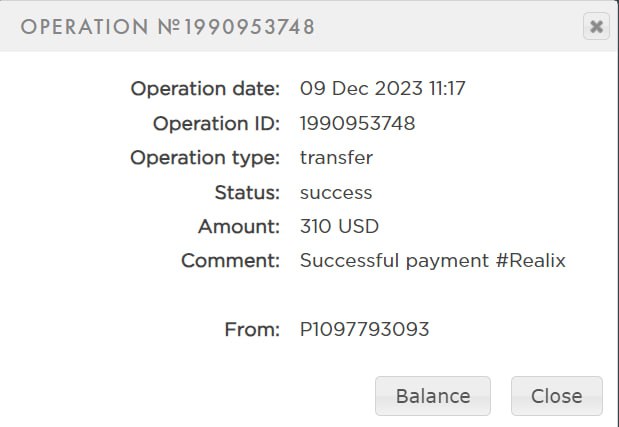Click the Balance button

click(432, 396)
